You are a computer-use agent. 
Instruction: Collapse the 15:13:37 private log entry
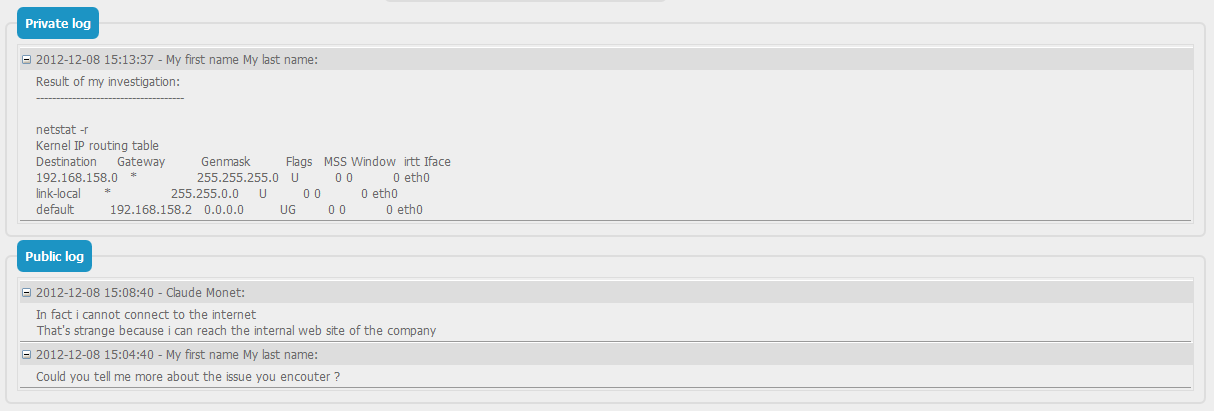pyautogui.click(x=27, y=60)
